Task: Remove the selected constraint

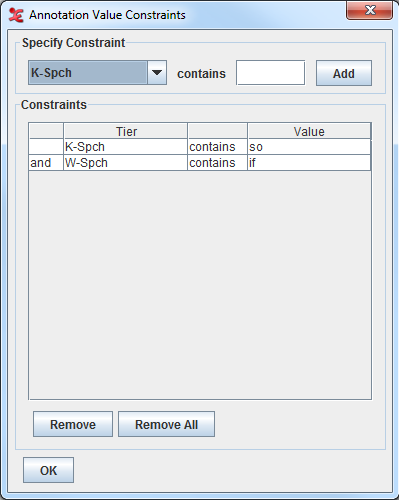Action: [x=73, y=424]
